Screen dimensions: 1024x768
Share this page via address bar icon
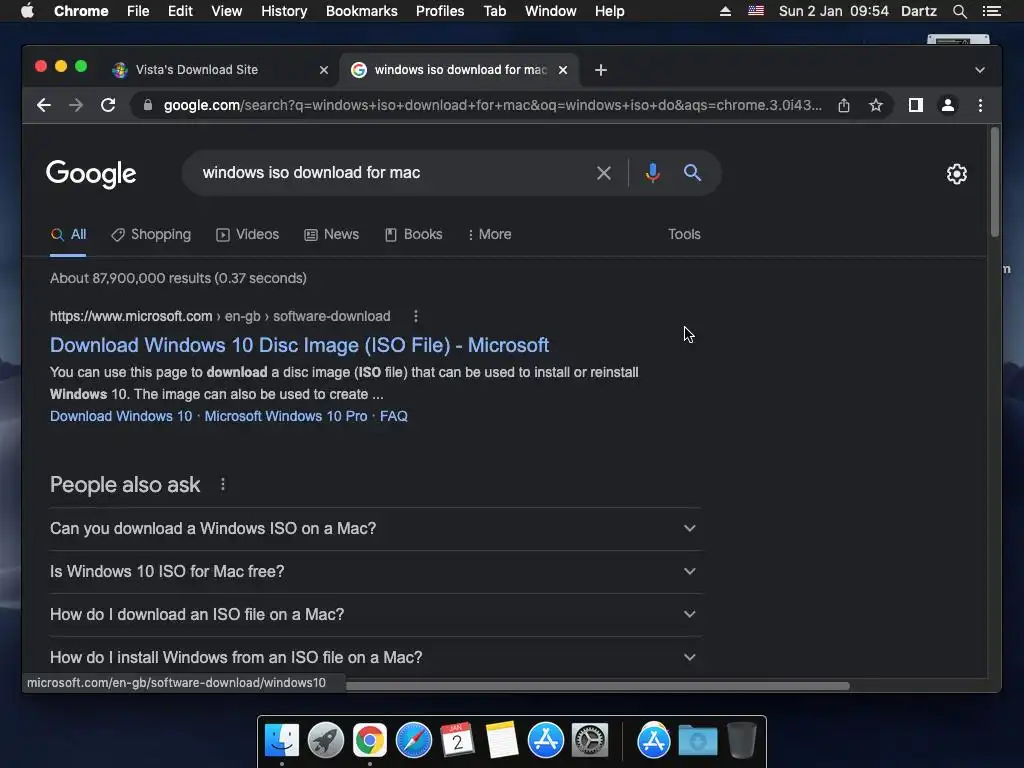pos(844,105)
